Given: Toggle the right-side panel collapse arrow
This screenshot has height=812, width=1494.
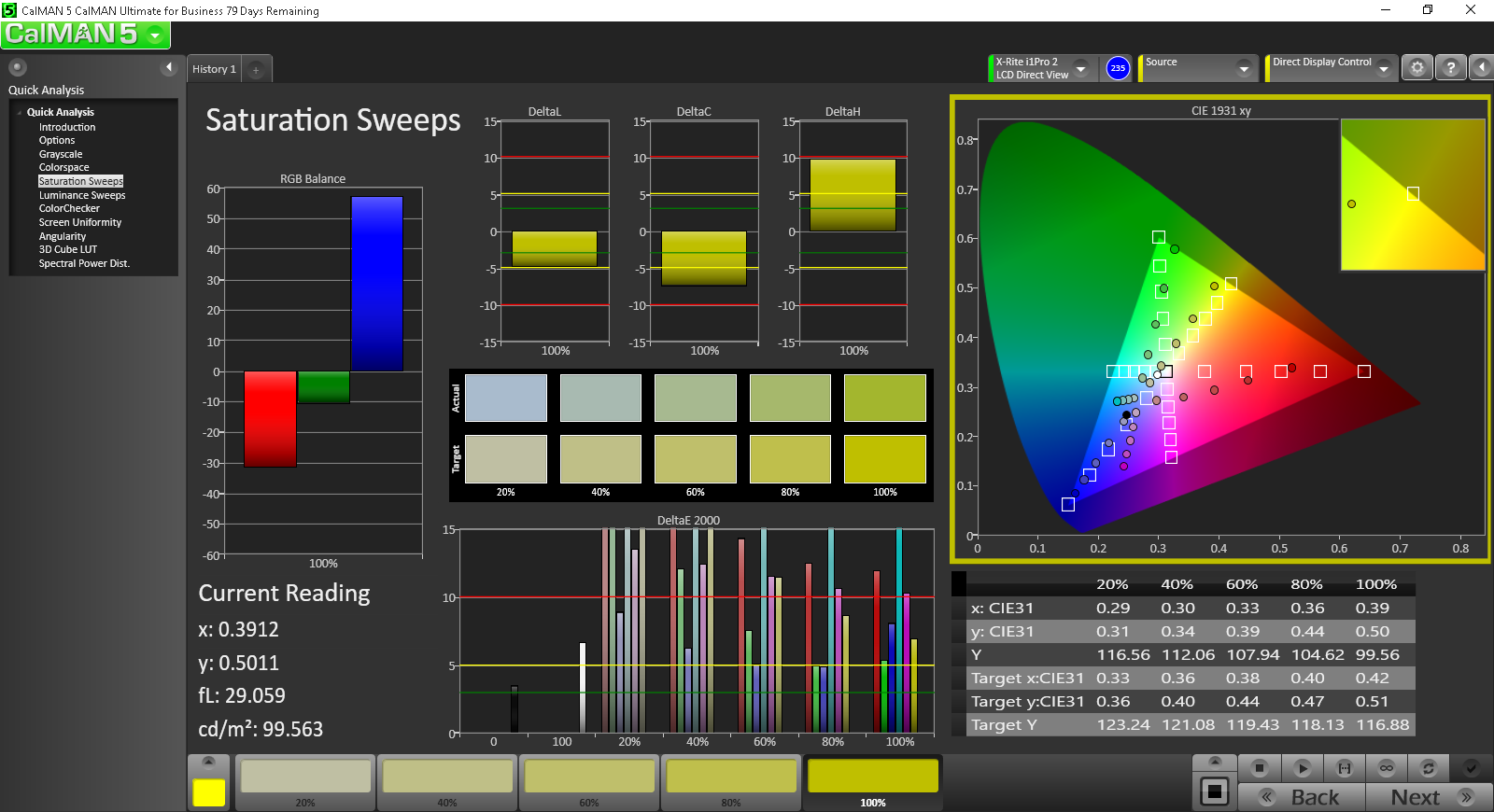Looking at the screenshot, I should 1482,68.
